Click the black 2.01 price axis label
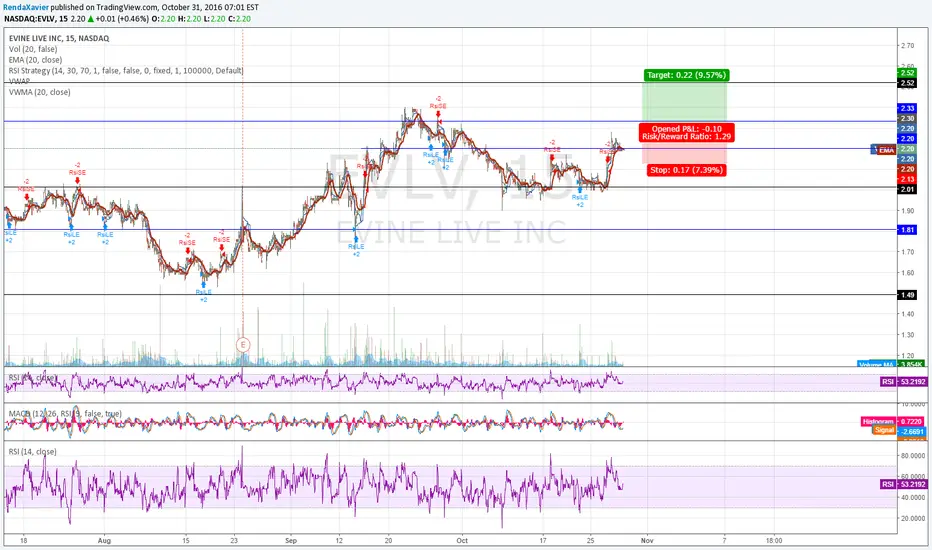 pos(907,189)
